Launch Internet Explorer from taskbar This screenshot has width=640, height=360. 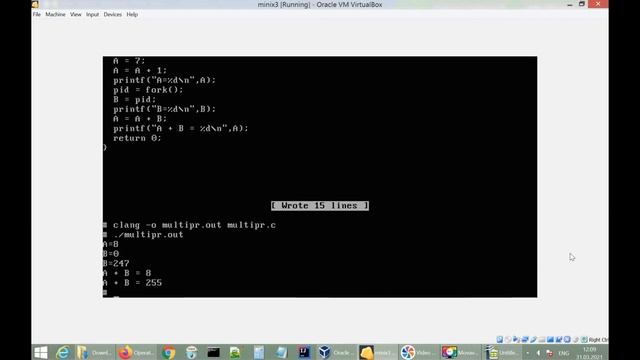tap(63, 352)
